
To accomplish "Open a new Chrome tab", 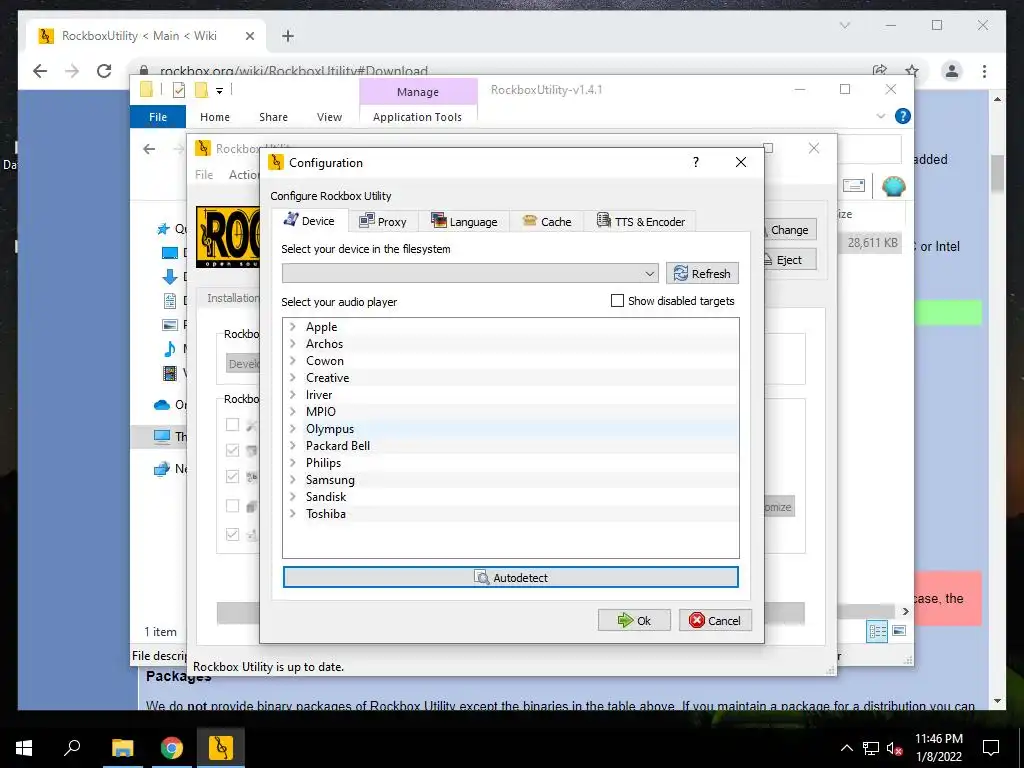I will tap(287, 36).
